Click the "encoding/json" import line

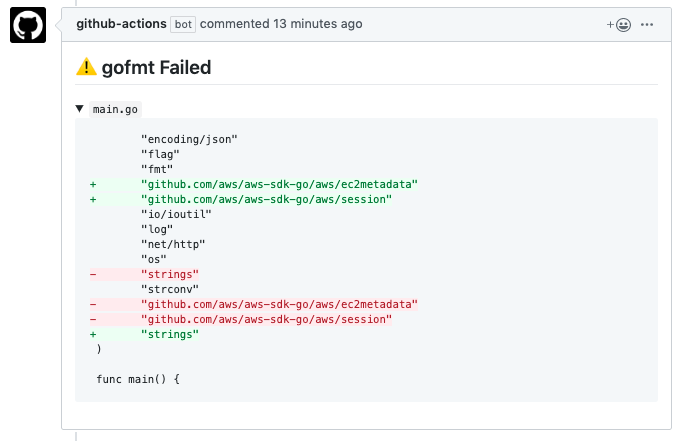(189, 139)
